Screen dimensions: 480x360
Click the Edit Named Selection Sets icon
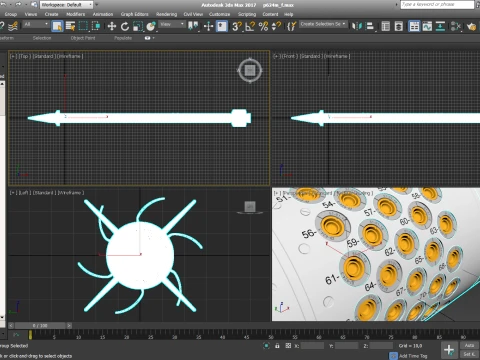pyautogui.click(x=291, y=26)
